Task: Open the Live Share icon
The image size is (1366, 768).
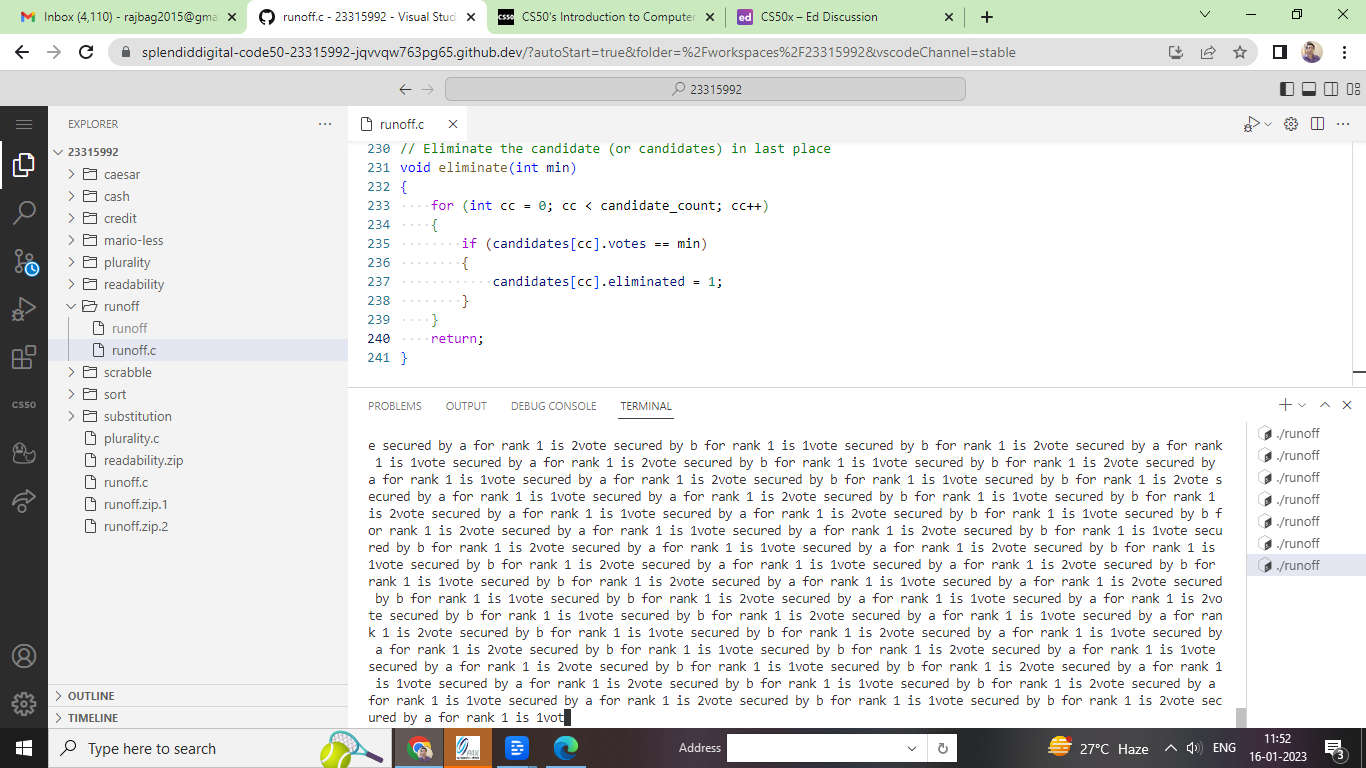Action: tap(24, 500)
